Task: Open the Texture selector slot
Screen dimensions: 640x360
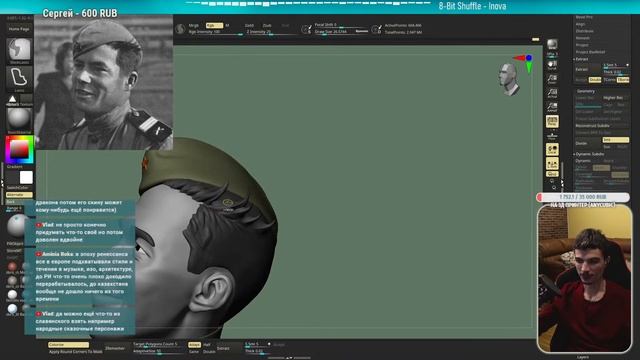Action: [x=26, y=100]
